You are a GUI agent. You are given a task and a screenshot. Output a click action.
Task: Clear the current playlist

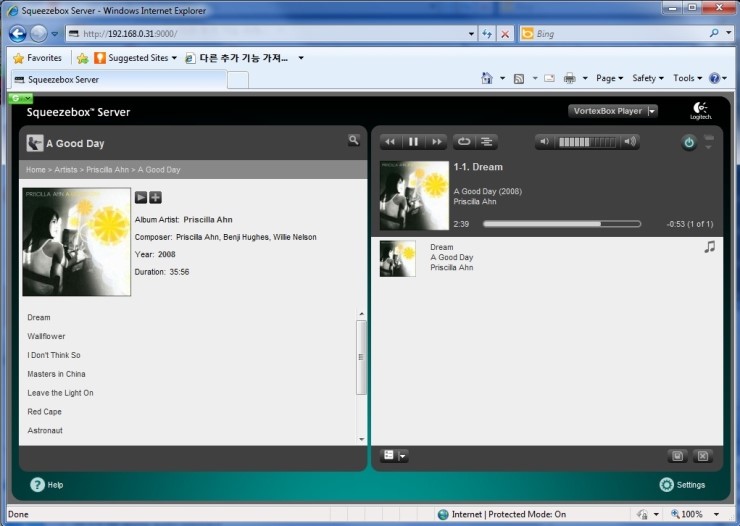pos(703,456)
